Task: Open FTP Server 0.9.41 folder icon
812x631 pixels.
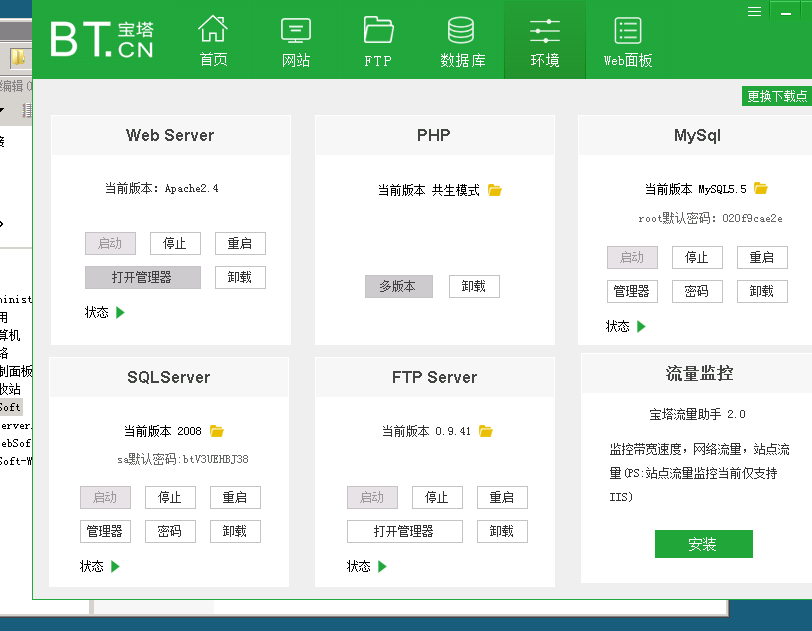Action: coord(485,431)
